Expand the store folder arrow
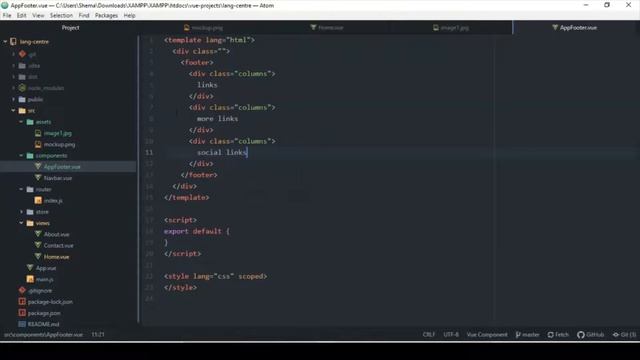Screen dimensions: 640x360 21,212
